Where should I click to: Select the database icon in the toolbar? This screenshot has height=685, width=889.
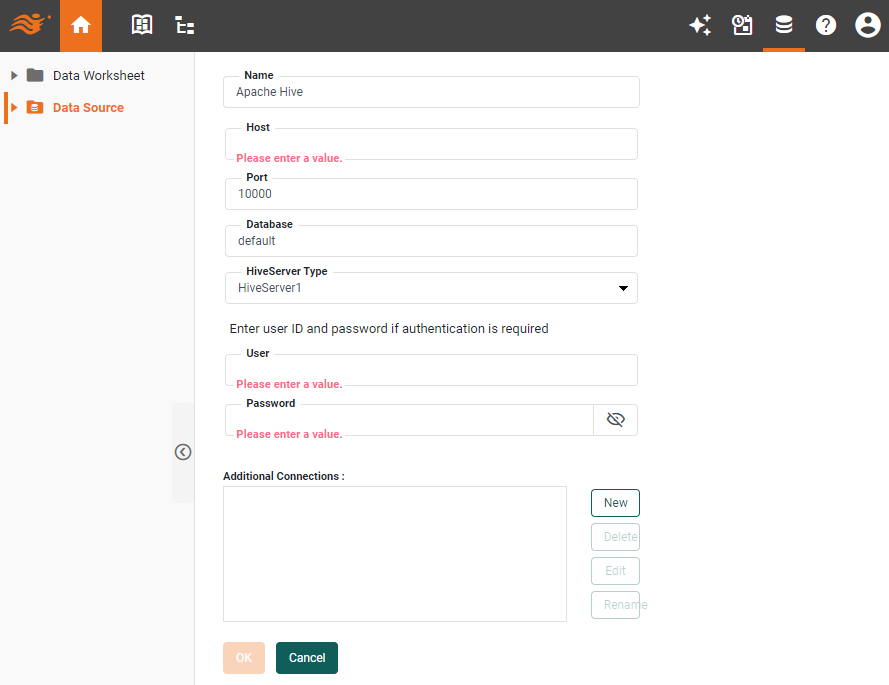pyautogui.click(x=784, y=25)
